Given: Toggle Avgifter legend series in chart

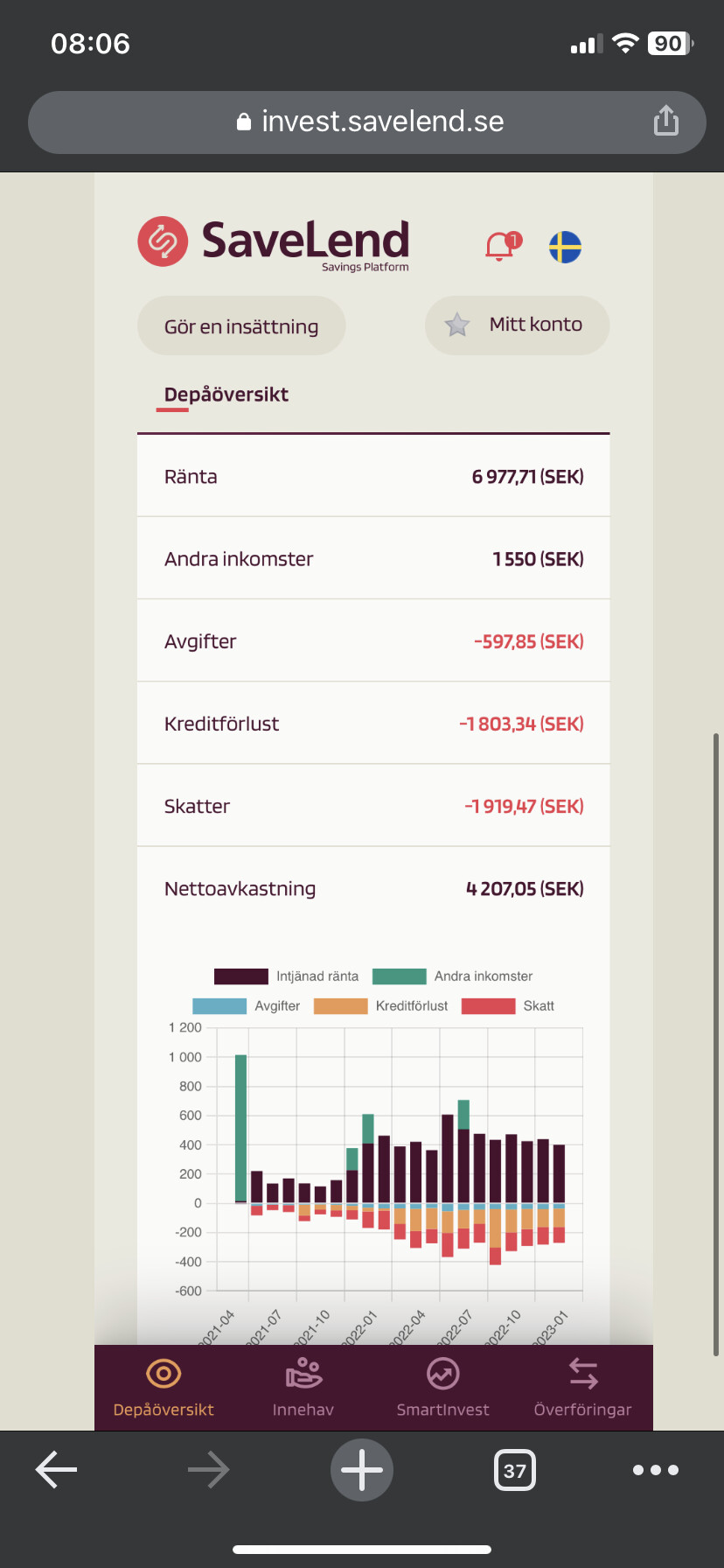Looking at the screenshot, I should (246, 1006).
